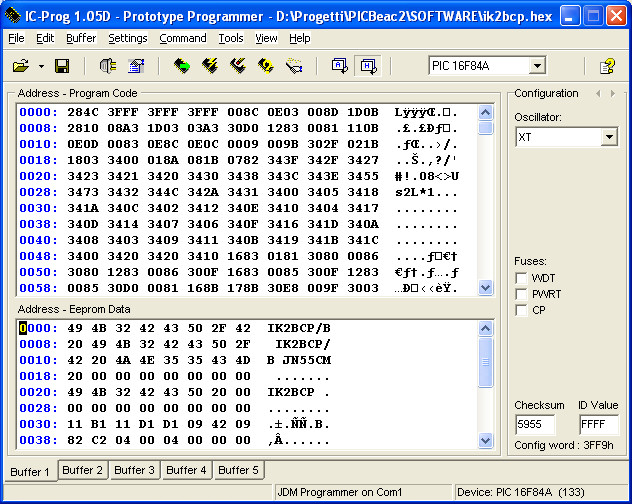Click the Read All chip icon
Viewport: 632px width, 504px height.
pos(182,66)
